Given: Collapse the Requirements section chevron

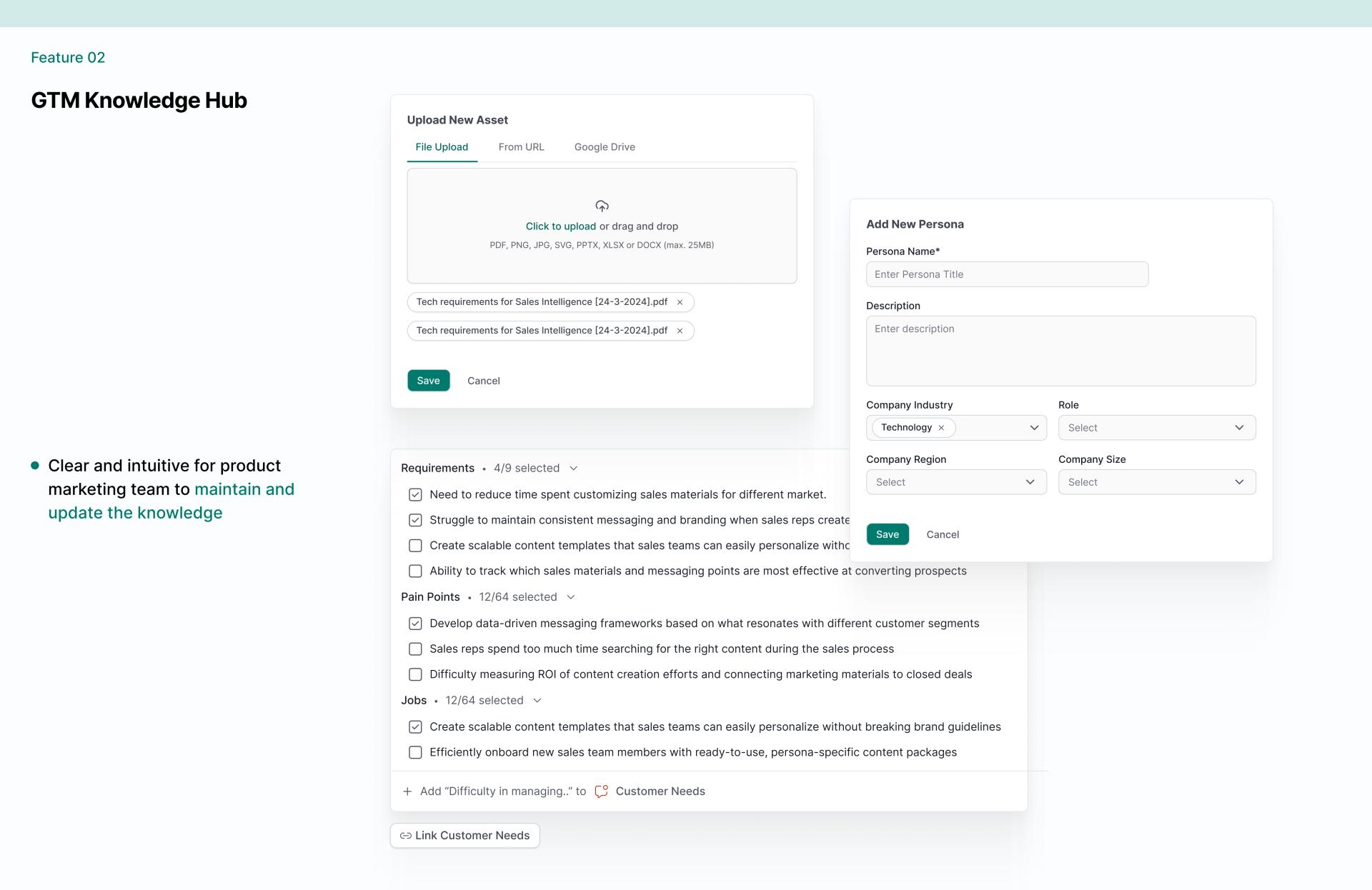Looking at the screenshot, I should (573, 469).
